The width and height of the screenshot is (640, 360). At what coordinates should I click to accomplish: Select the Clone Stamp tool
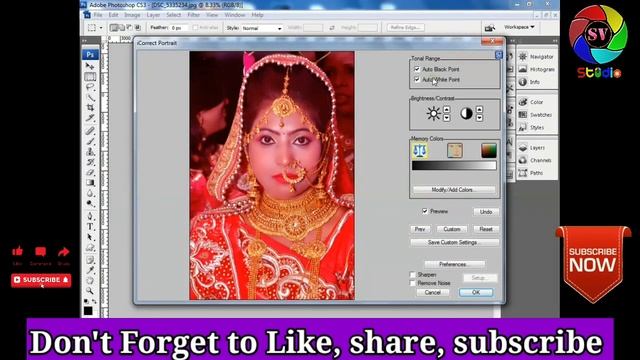[x=90, y=152]
